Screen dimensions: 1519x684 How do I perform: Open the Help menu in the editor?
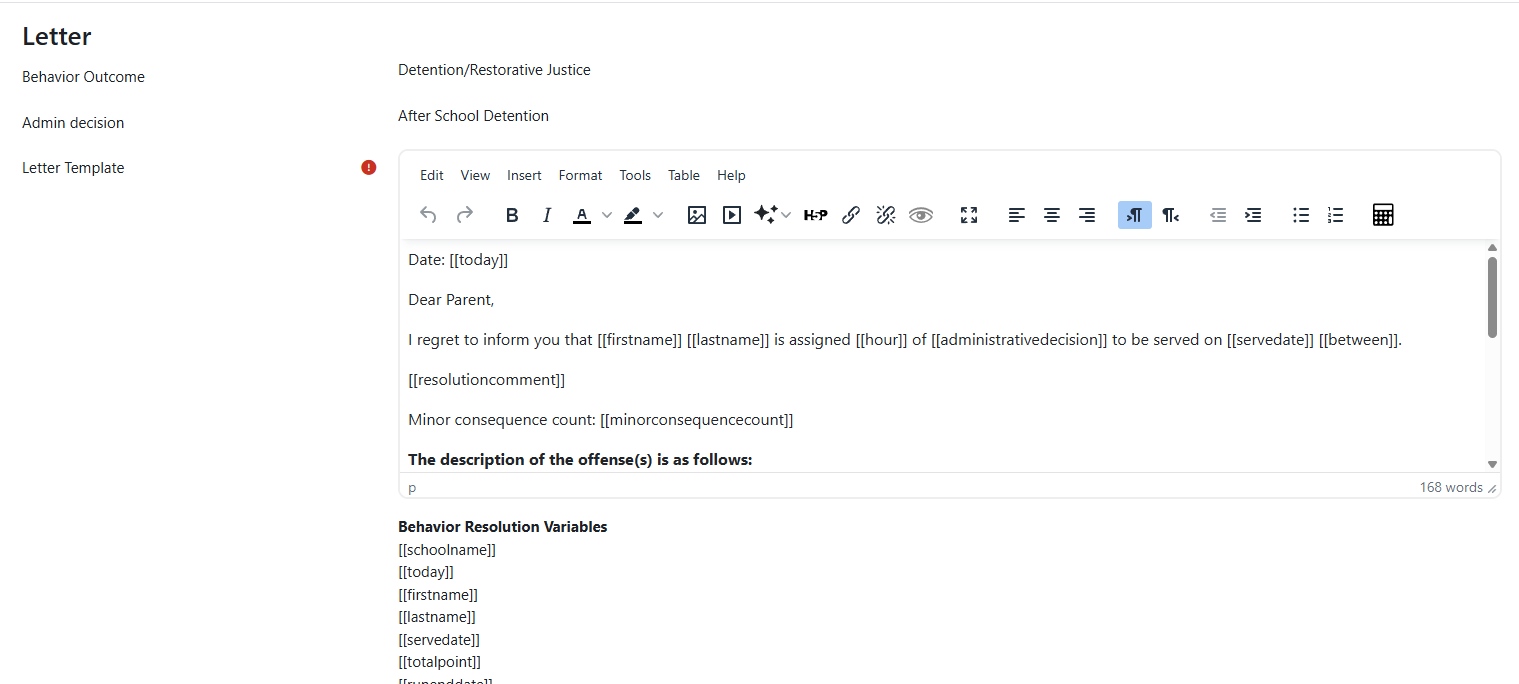731,175
